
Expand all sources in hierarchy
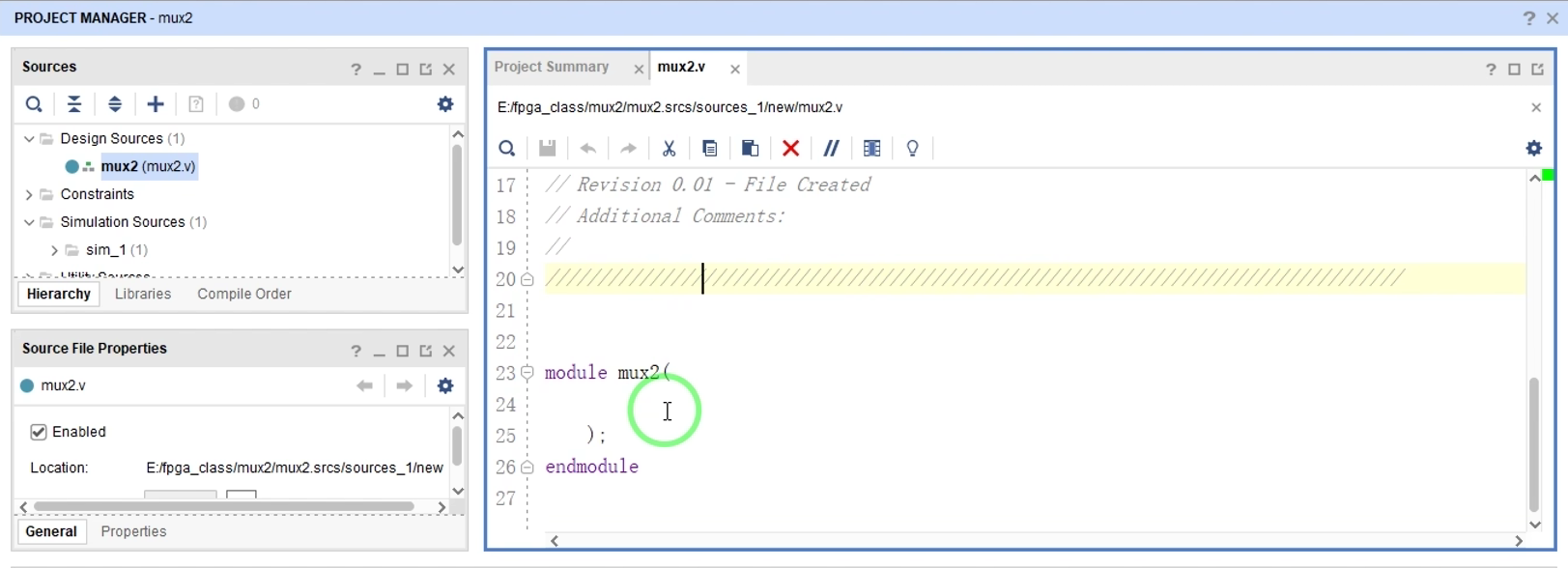115,104
